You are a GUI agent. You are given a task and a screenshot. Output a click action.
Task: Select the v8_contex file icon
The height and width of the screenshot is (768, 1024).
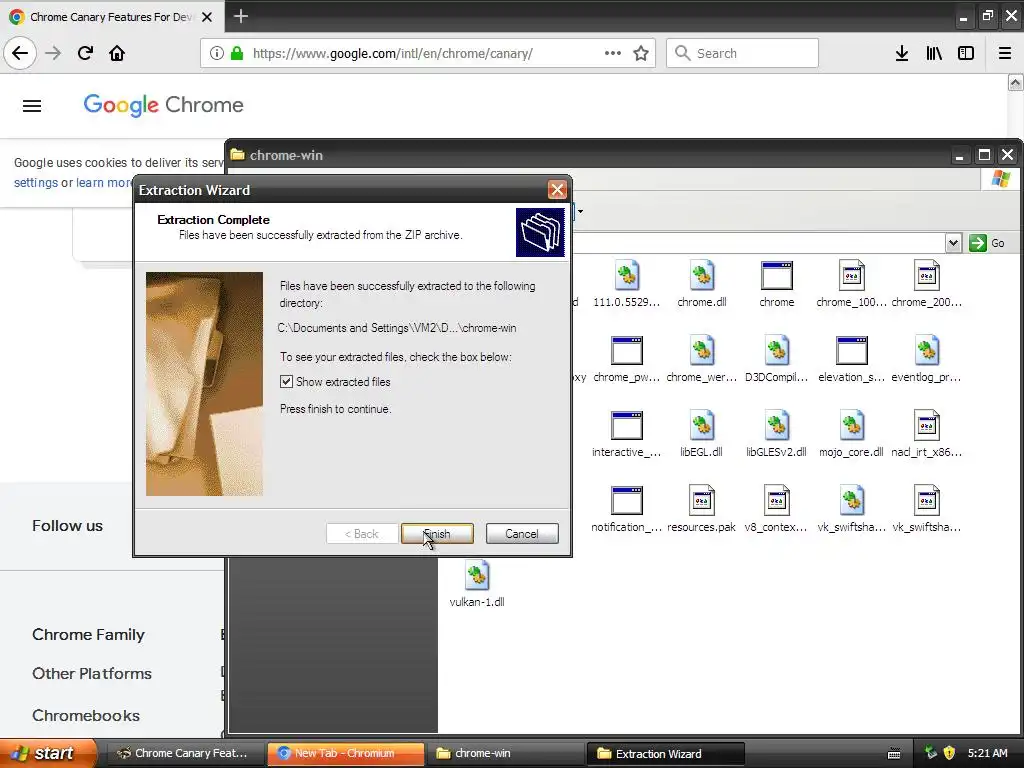pyautogui.click(x=776, y=501)
